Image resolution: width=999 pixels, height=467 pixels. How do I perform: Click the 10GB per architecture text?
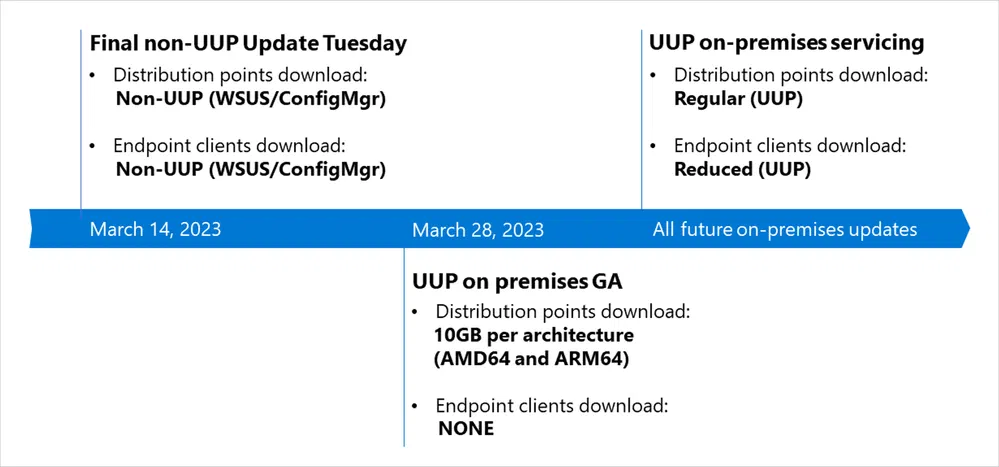[x=534, y=335]
